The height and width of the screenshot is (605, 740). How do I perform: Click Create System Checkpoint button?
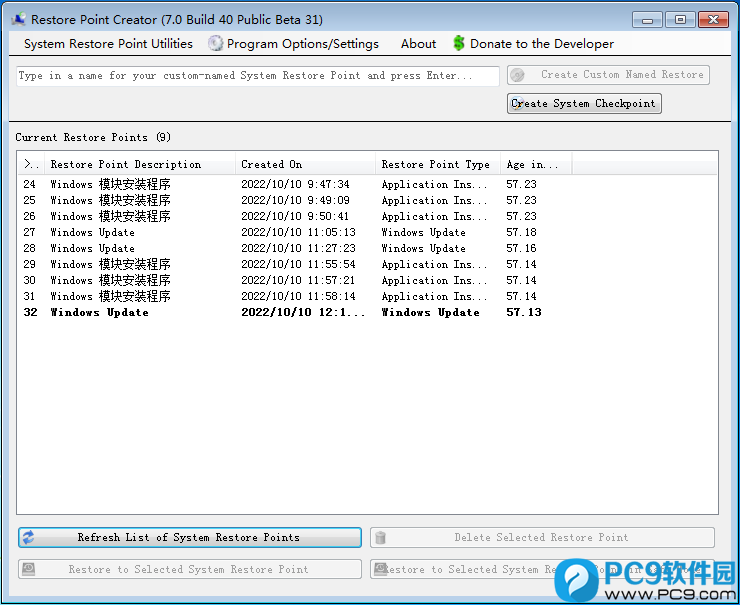(x=584, y=103)
